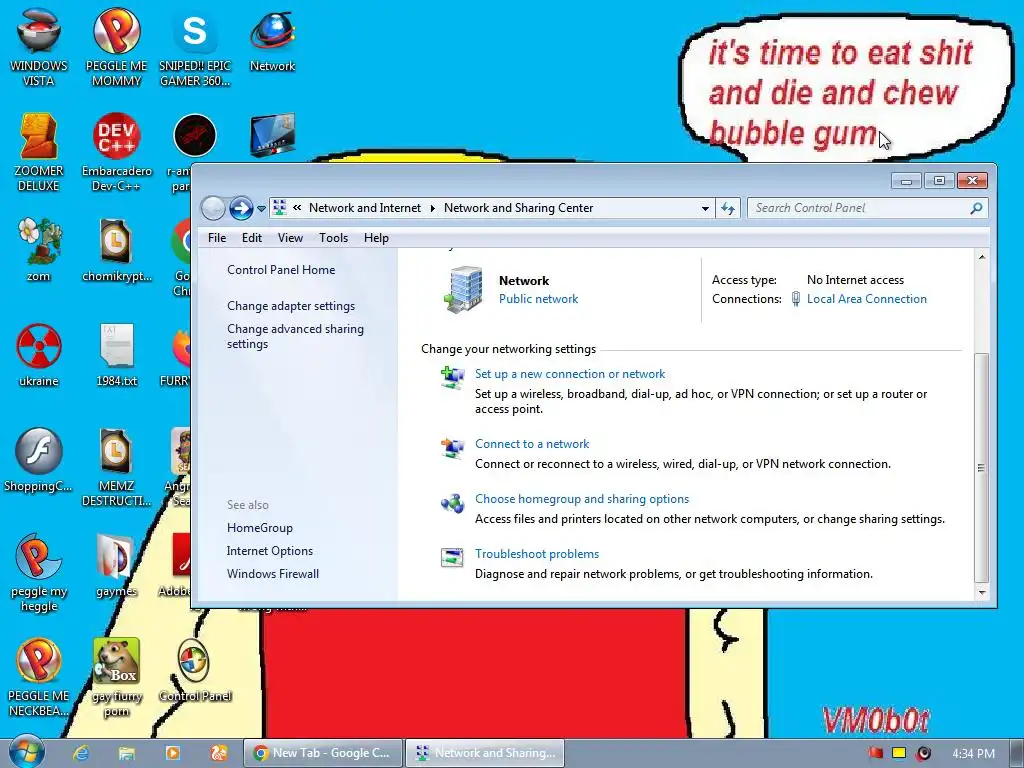
Task: Open Change adapter settings
Action: point(291,306)
